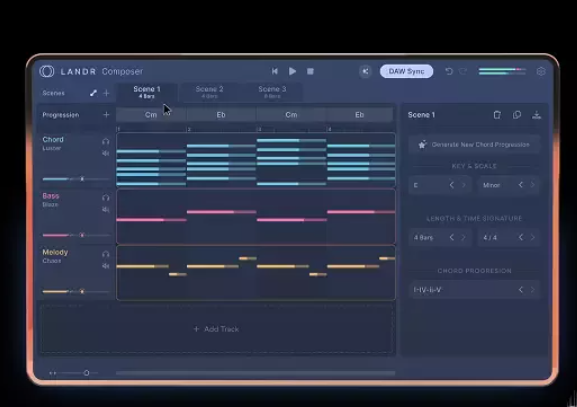Decrease length with the left arrow beside 4 Bars
Image resolution: width=577 pixels, height=407 pixels.
click(x=452, y=237)
